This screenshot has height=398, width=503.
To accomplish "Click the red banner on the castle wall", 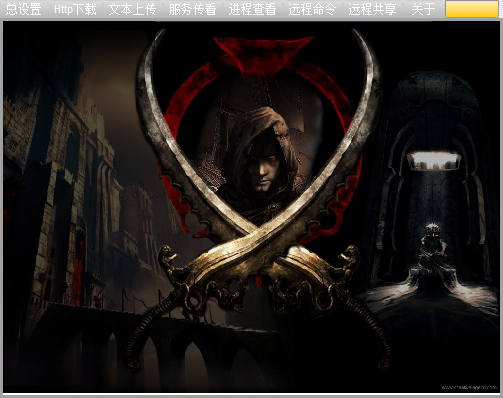I will (79, 267).
